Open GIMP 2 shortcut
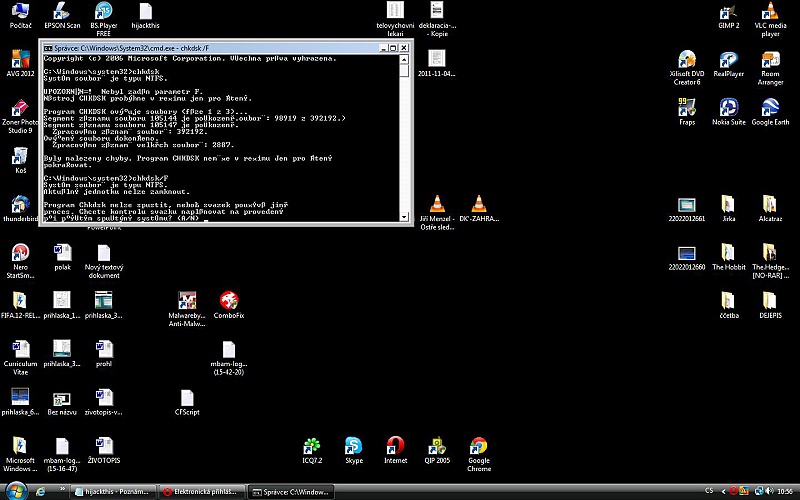Image resolution: width=800 pixels, height=500 pixels. point(729,15)
